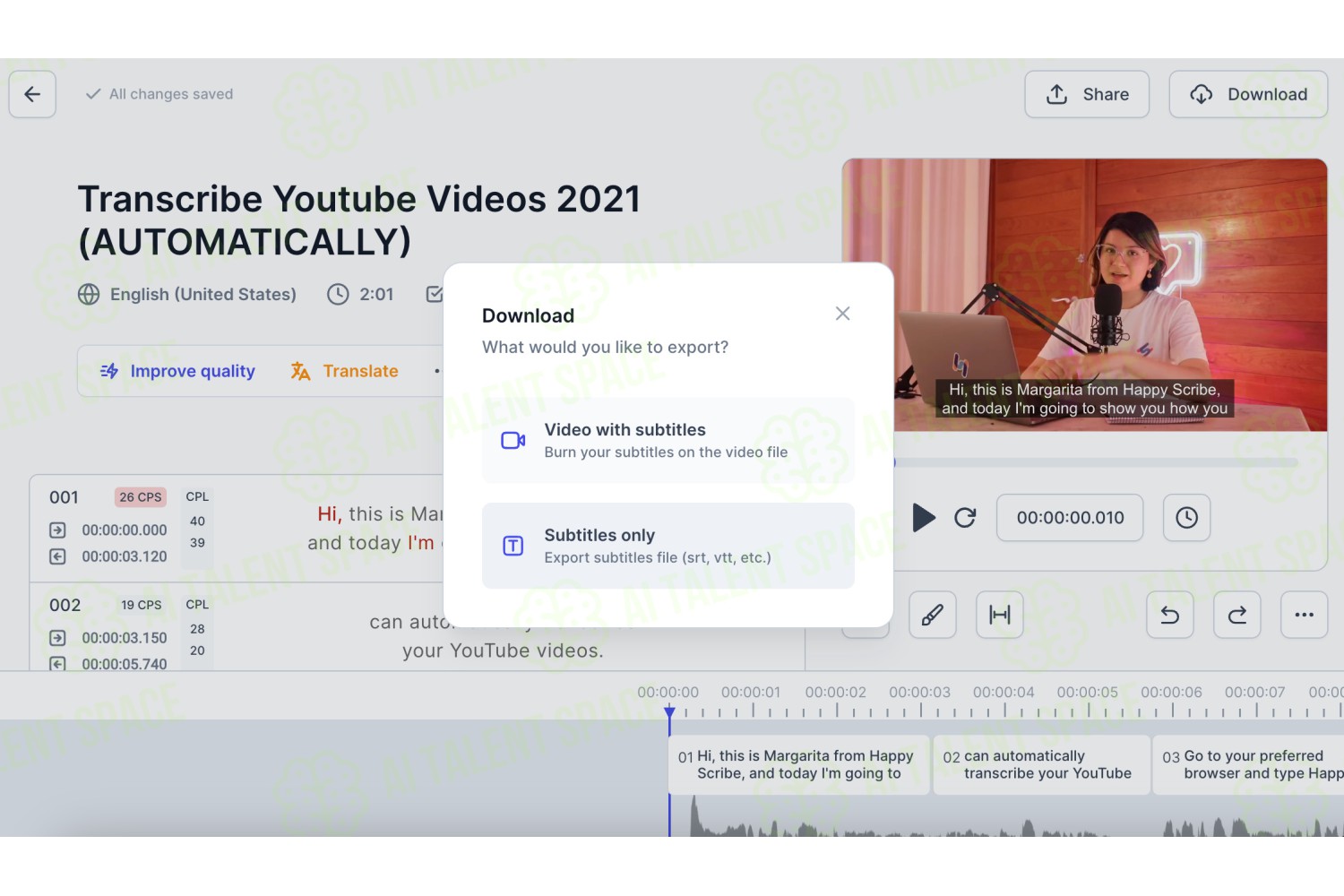Set start time icon for subtitle 002
The height and width of the screenshot is (896, 1344).
coord(57,638)
